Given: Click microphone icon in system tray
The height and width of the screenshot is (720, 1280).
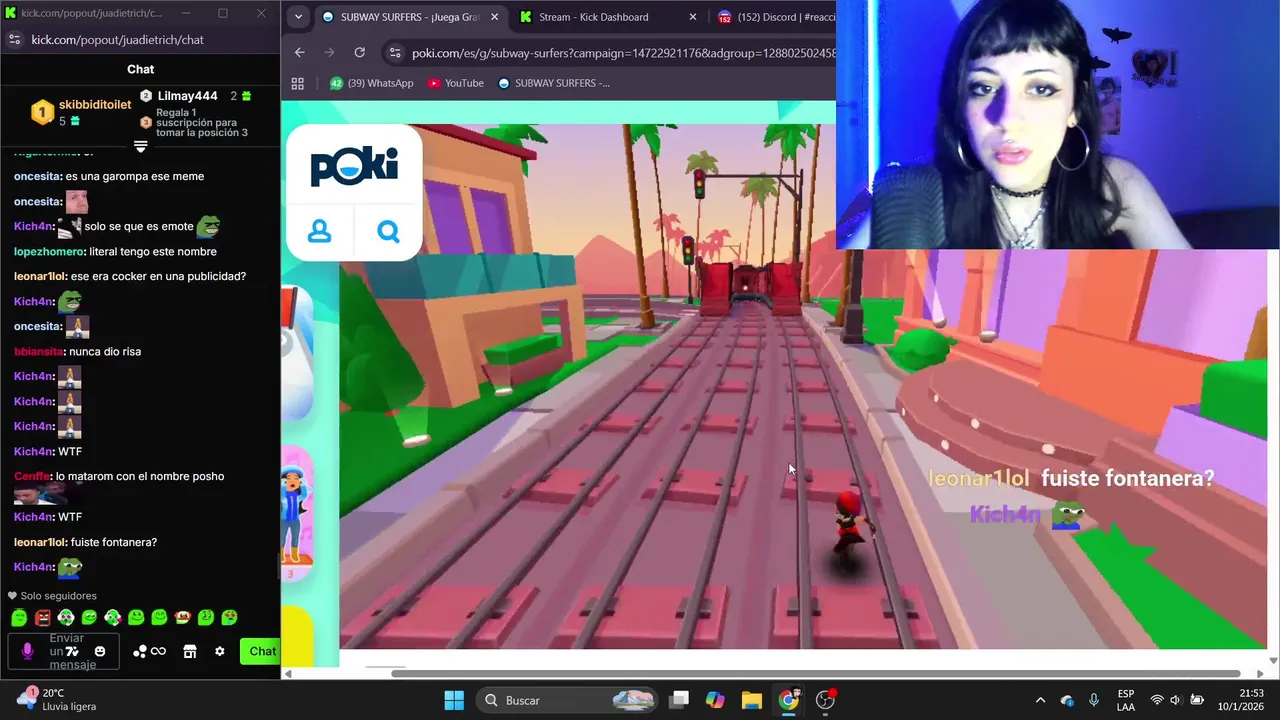Looking at the screenshot, I should [x=1094, y=700].
